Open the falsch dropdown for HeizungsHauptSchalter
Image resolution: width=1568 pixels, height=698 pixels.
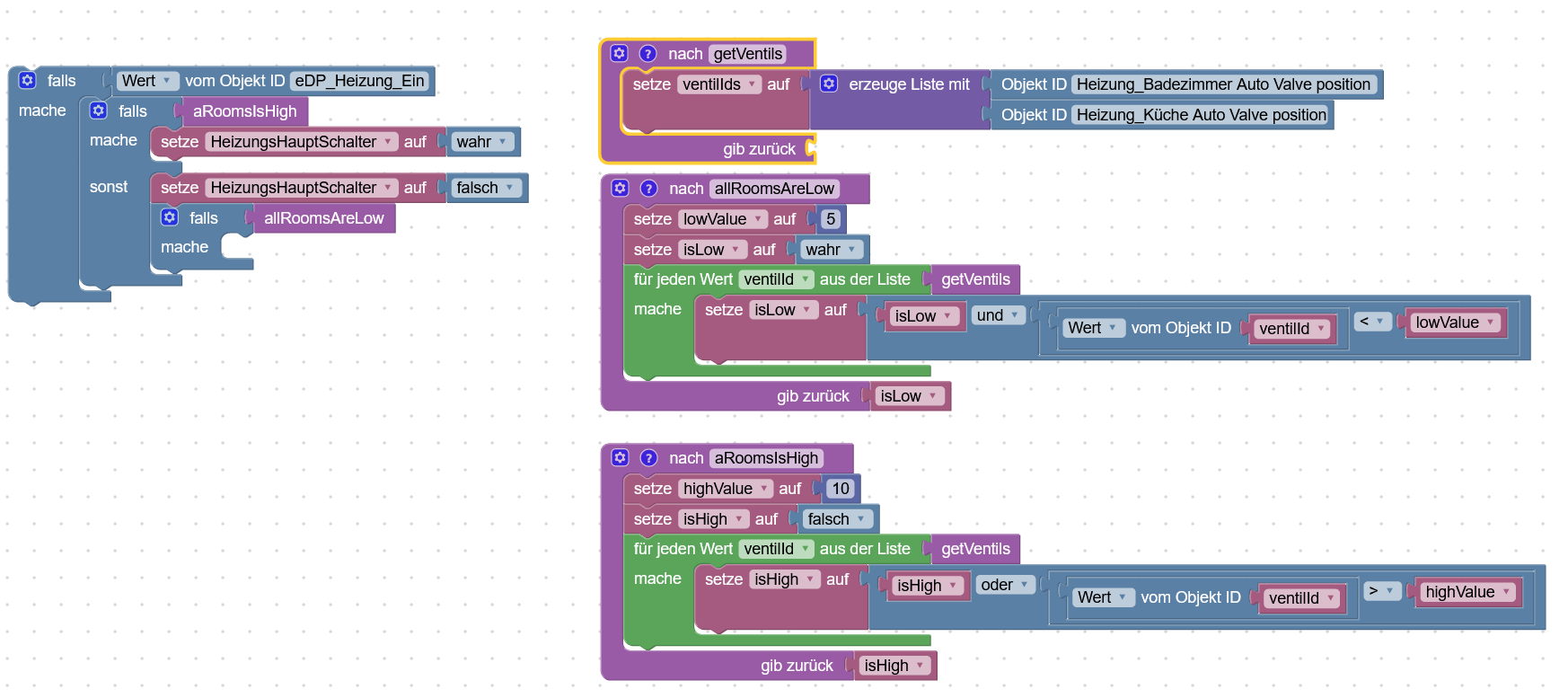[x=486, y=188]
